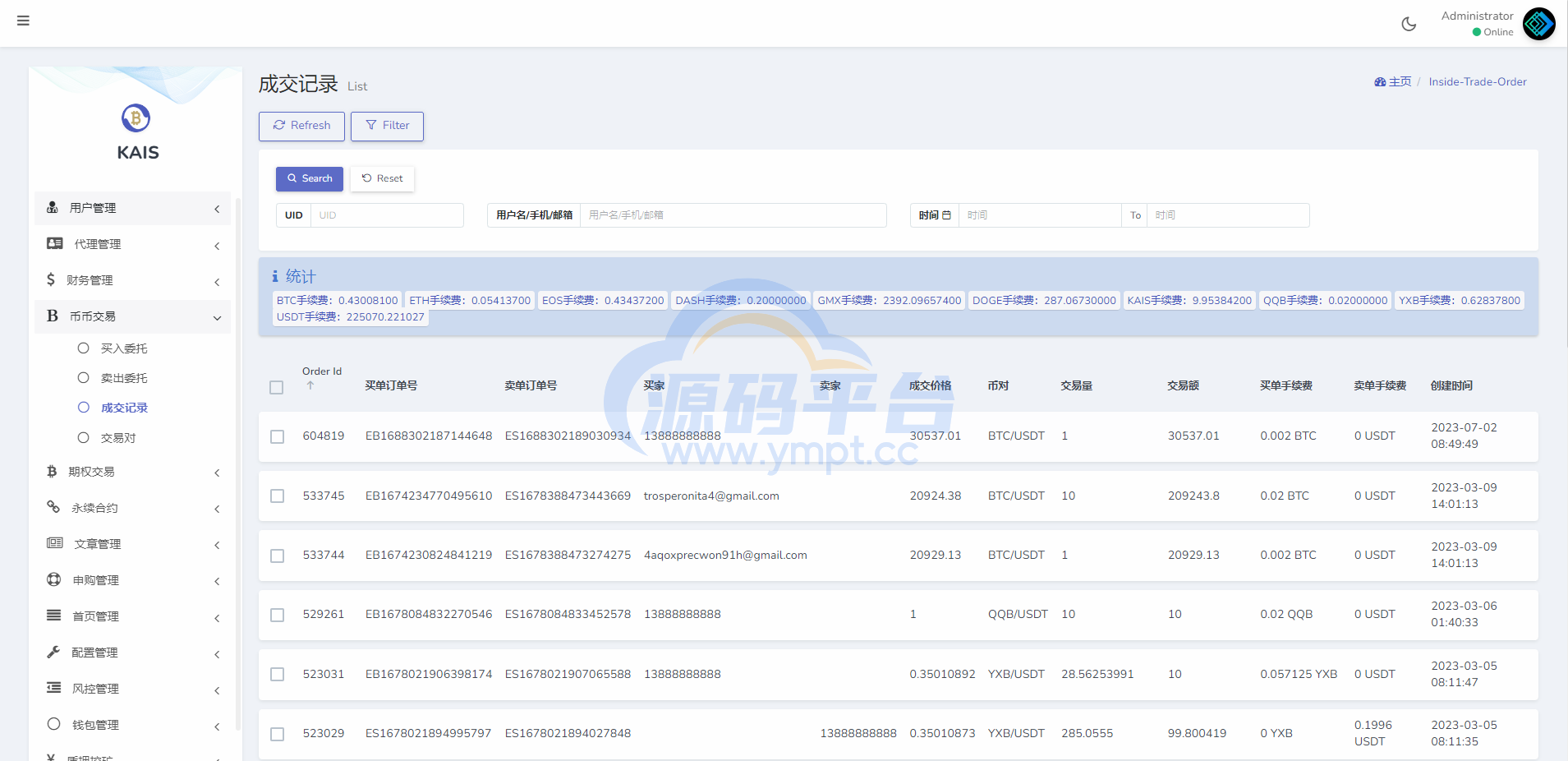The height and width of the screenshot is (761, 1568).
Task: Check the box for order 523029
Action: click(x=278, y=734)
